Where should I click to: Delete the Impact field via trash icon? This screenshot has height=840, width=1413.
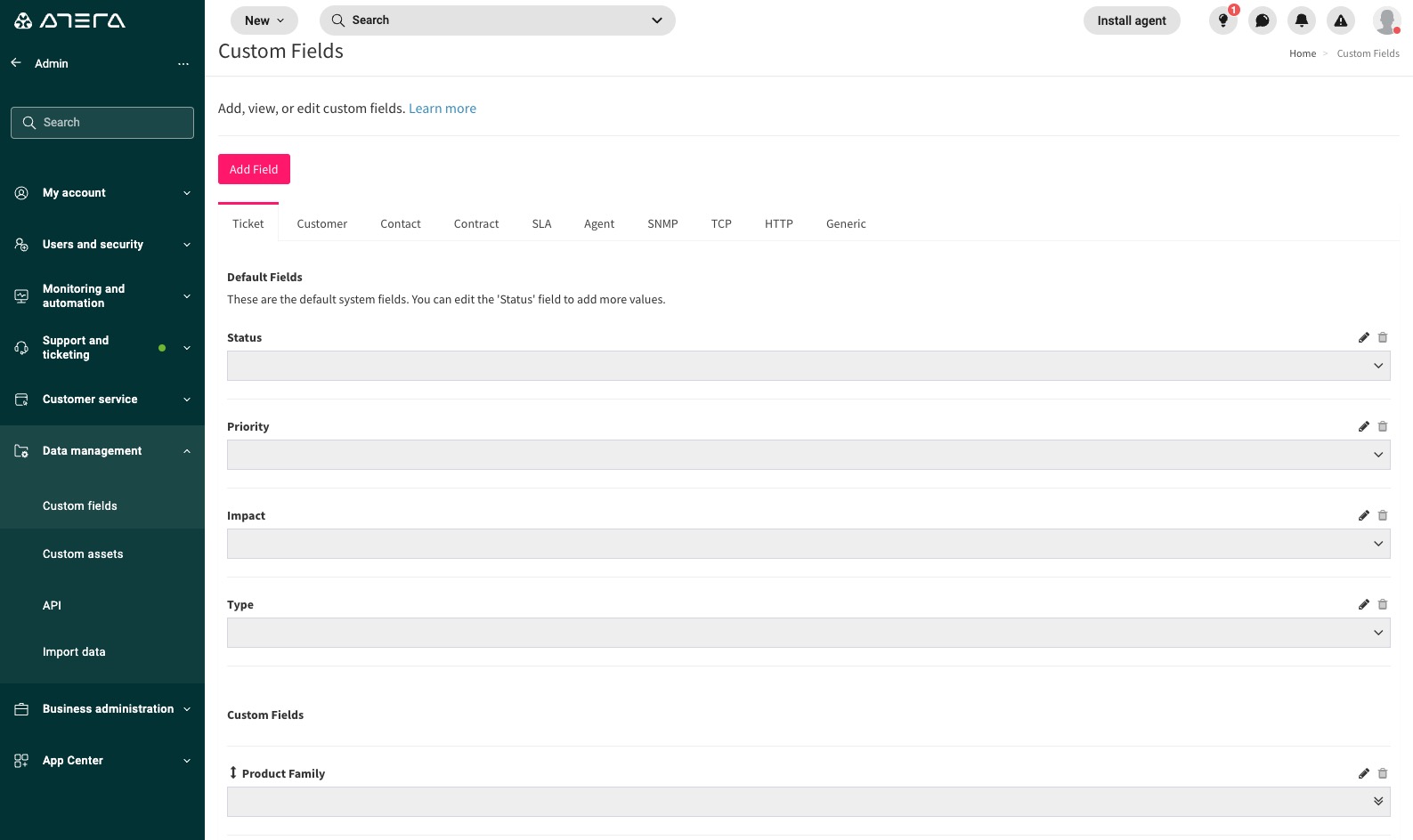[x=1383, y=515]
